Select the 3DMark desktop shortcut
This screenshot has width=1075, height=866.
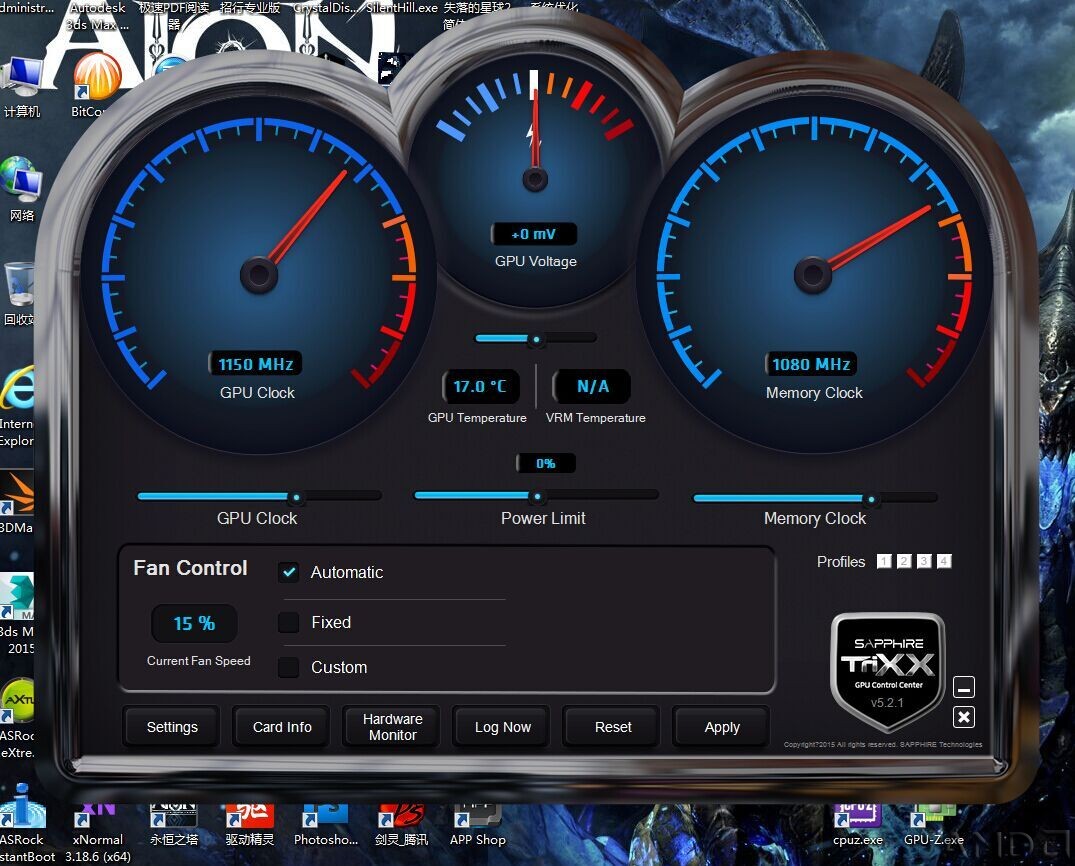tap(17, 502)
